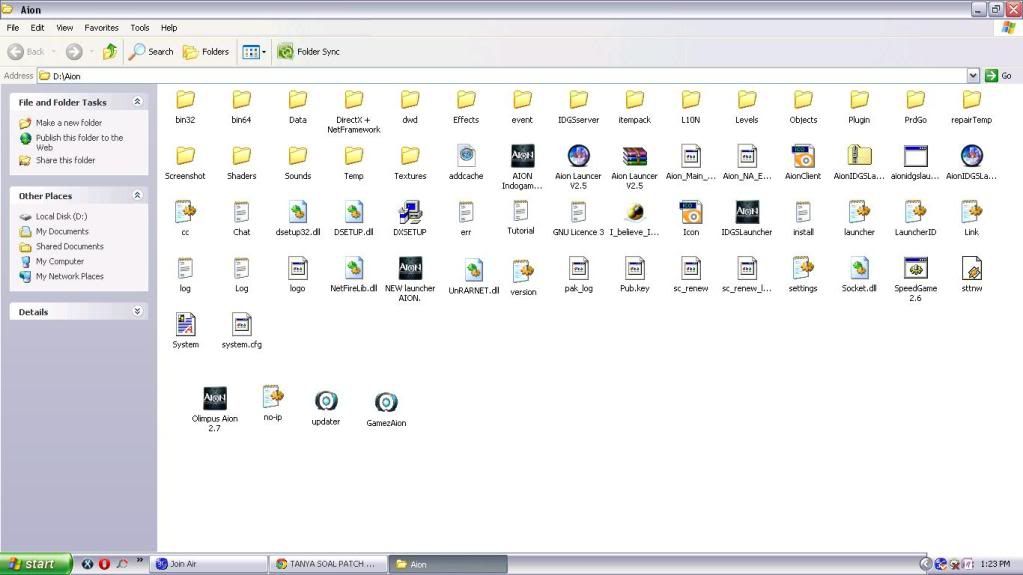Select the Socket.dll file icon
This screenshot has height=575, width=1023.
[x=859, y=269]
